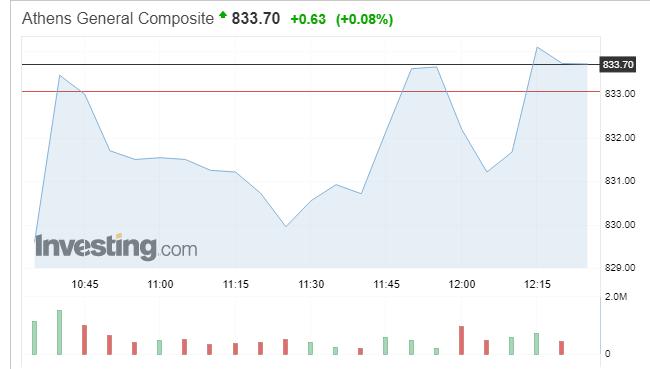
Task: Click the 833.70 current price label on the axis
Action: pos(618,65)
